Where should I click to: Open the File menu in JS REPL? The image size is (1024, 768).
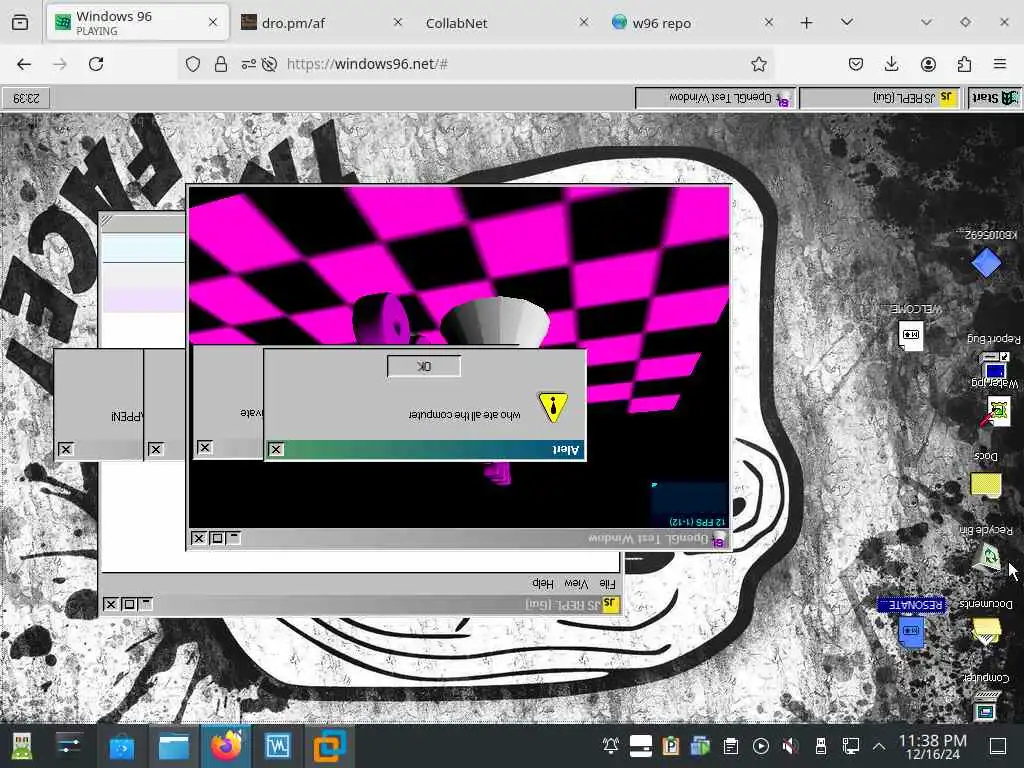pyautogui.click(x=607, y=584)
